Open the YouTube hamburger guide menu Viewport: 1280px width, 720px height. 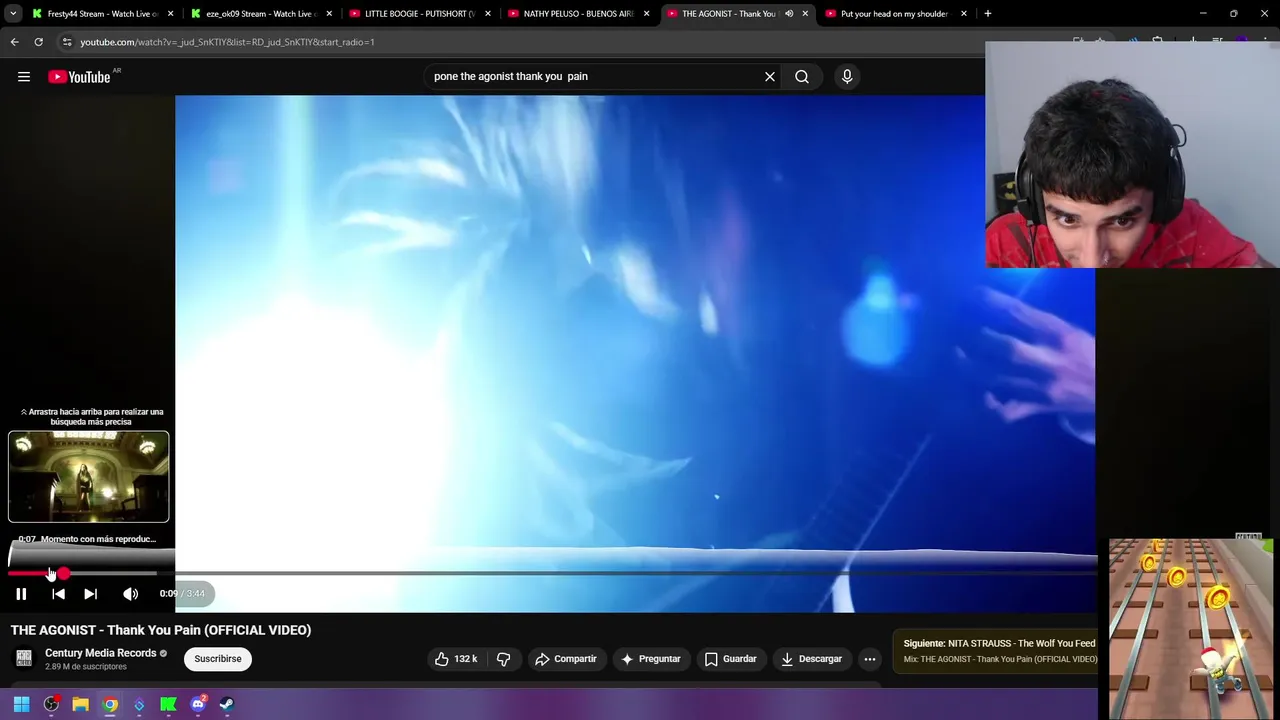point(24,77)
